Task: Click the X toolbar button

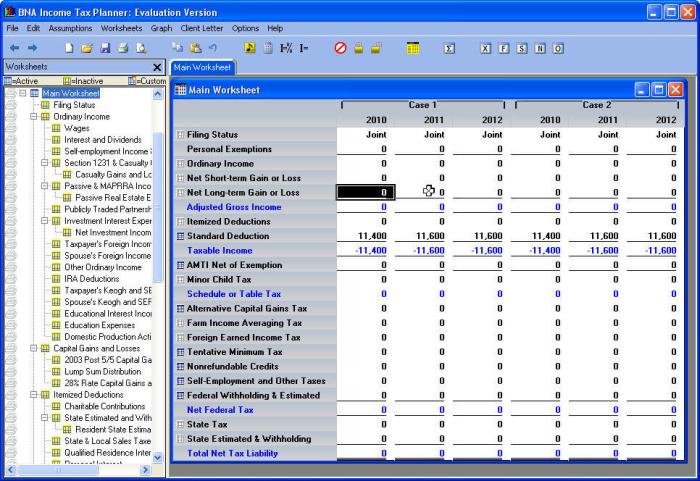Action: (x=485, y=48)
